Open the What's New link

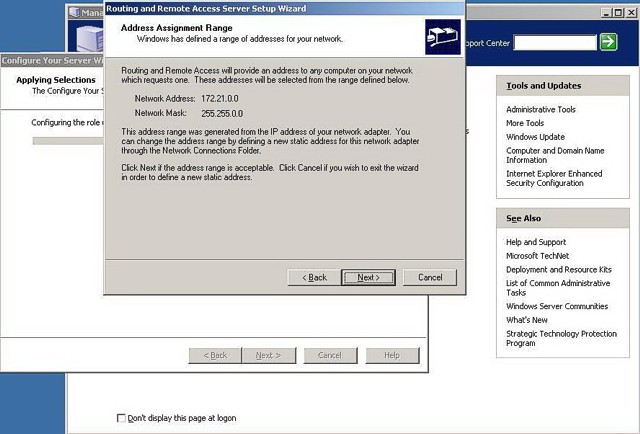pos(527,320)
